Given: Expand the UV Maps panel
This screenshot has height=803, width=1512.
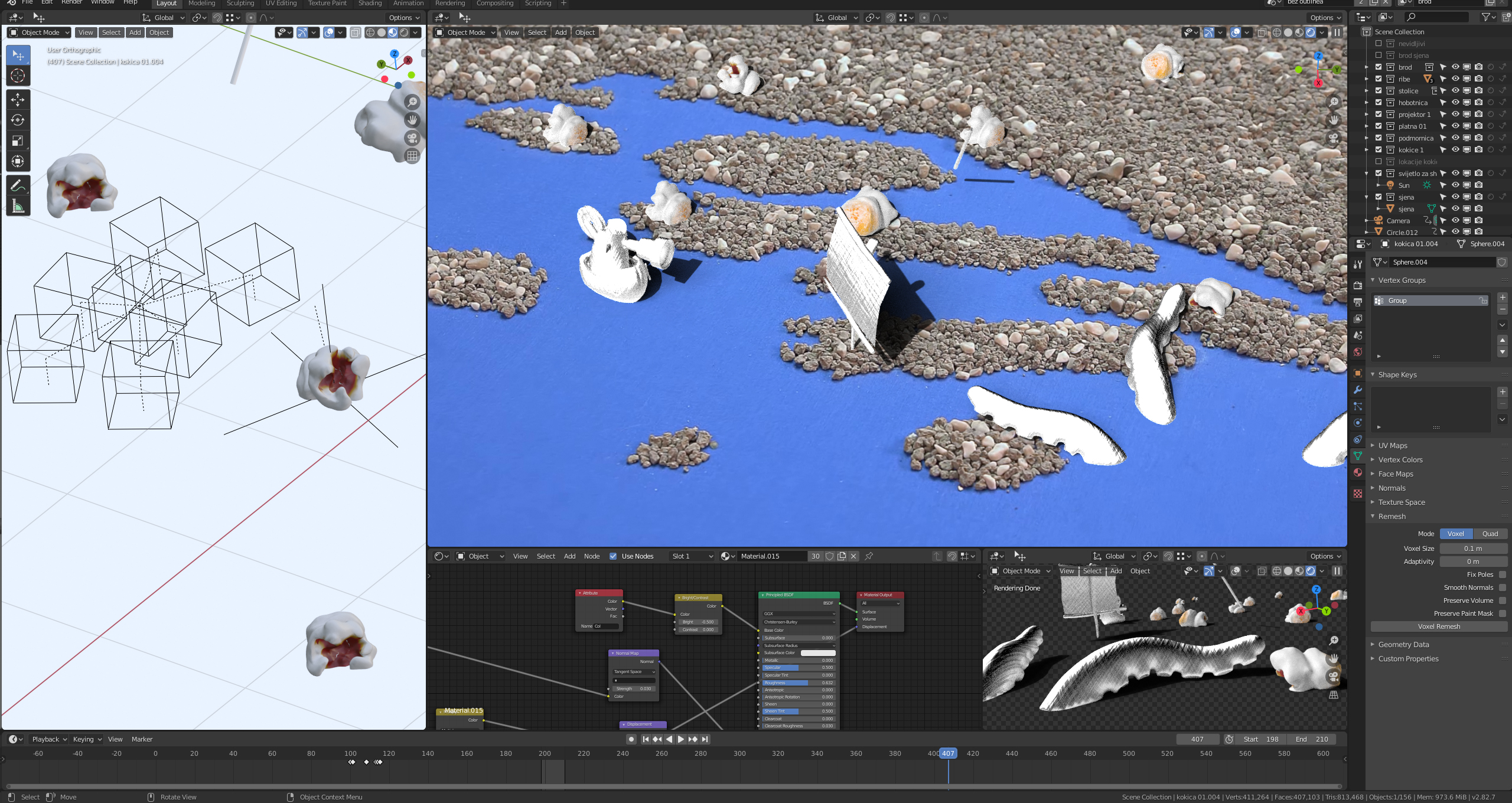Looking at the screenshot, I should pyautogui.click(x=1393, y=446).
